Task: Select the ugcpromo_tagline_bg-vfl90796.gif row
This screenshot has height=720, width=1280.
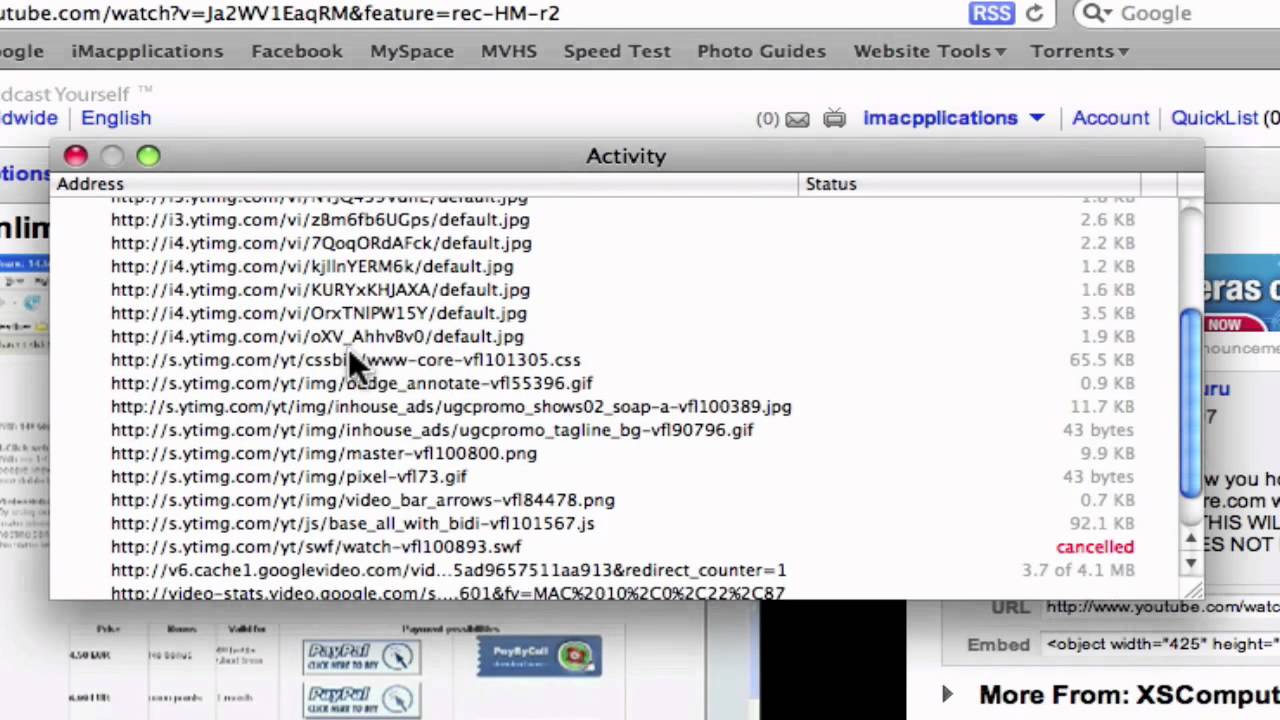Action: pos(615,430)
